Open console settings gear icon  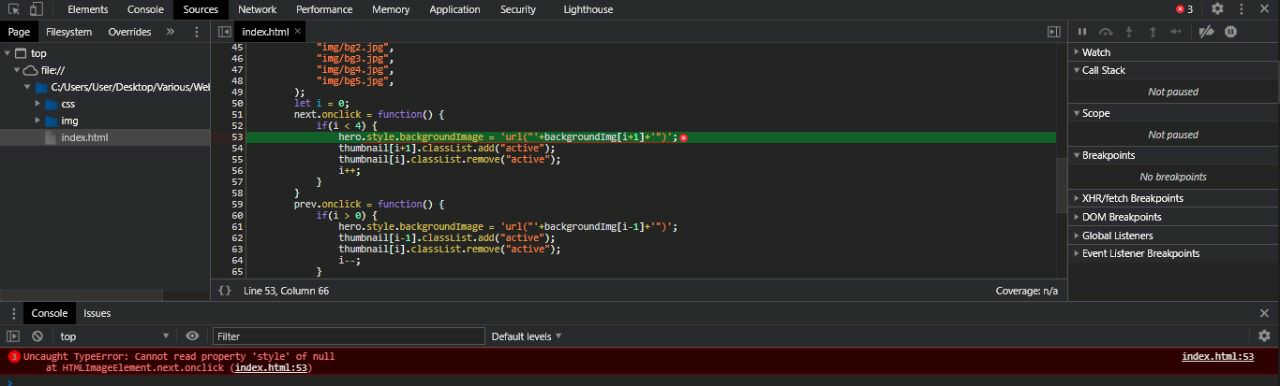1264,336
